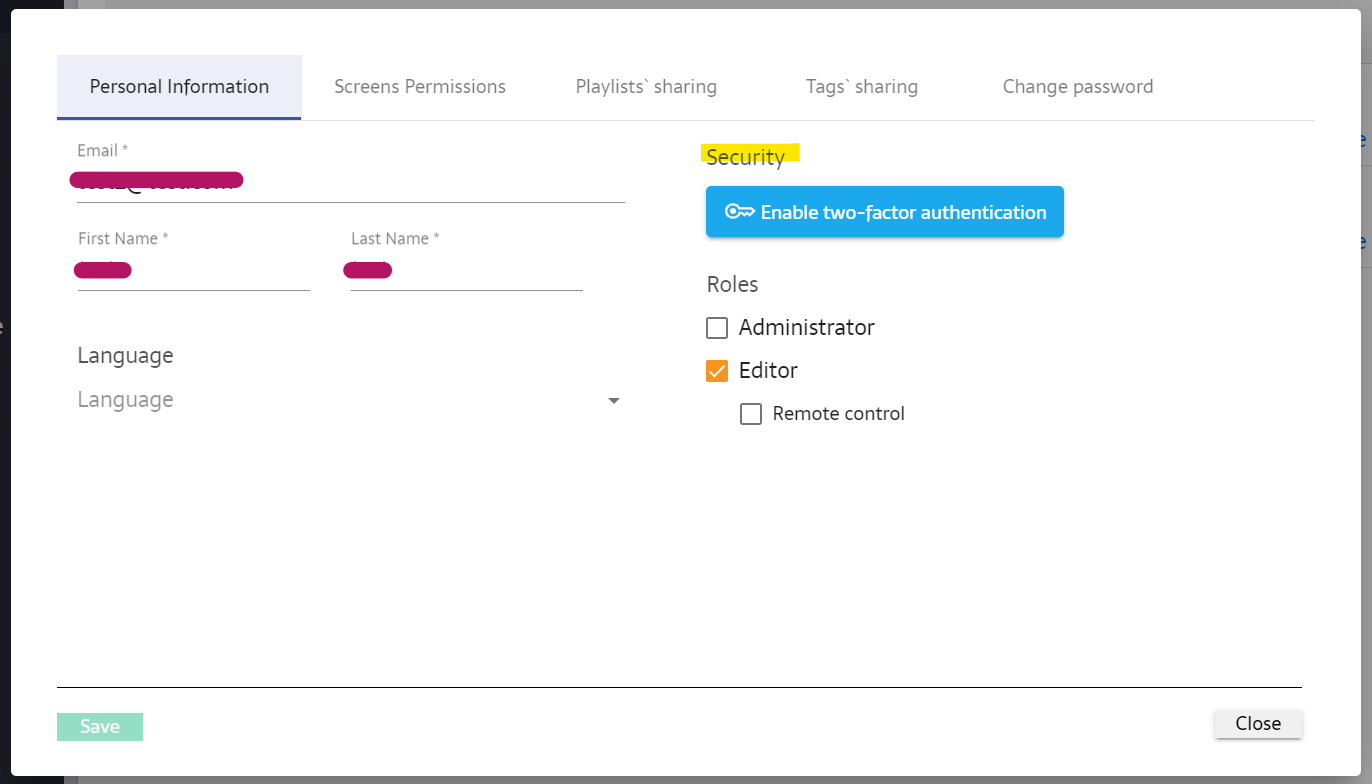Select the Tags` sharing tab
Image resolution: width=1372 pixels, height=784 pixels.
tap(862, 87)
